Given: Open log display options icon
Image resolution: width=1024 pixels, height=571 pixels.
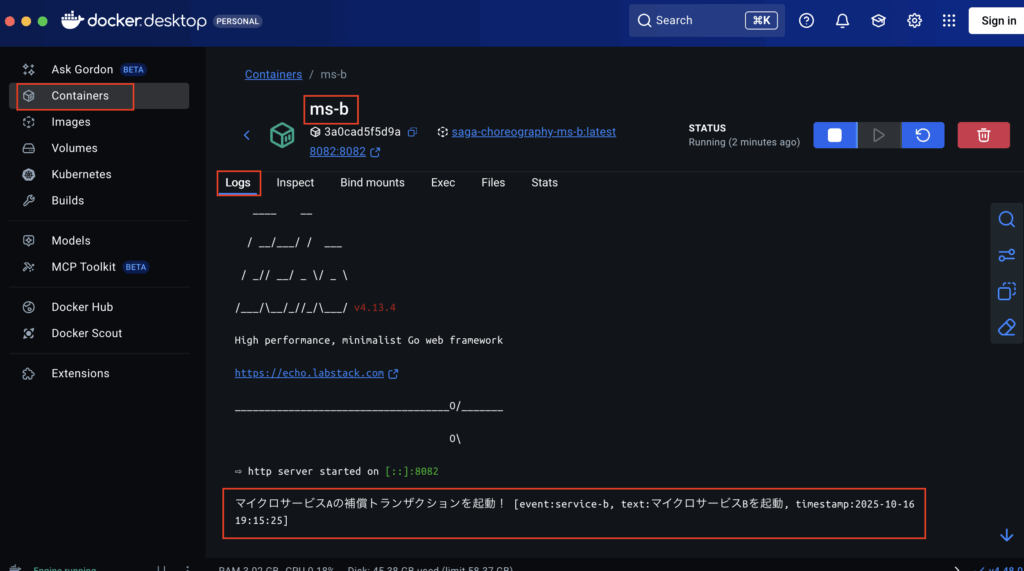Looking at the screenshot, I should [x=1006, y=256].
